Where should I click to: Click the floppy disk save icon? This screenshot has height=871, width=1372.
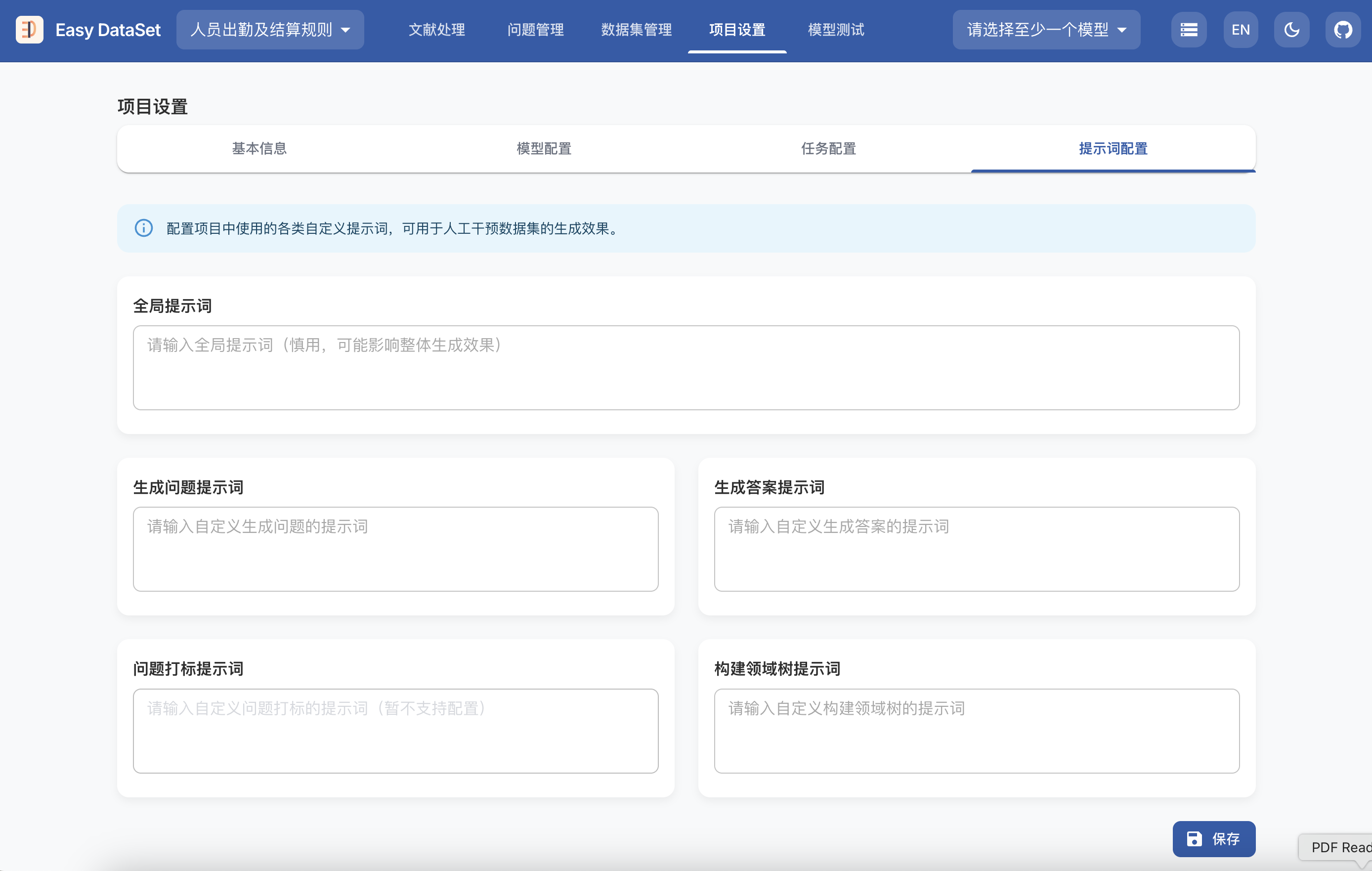coord(1194,838)
